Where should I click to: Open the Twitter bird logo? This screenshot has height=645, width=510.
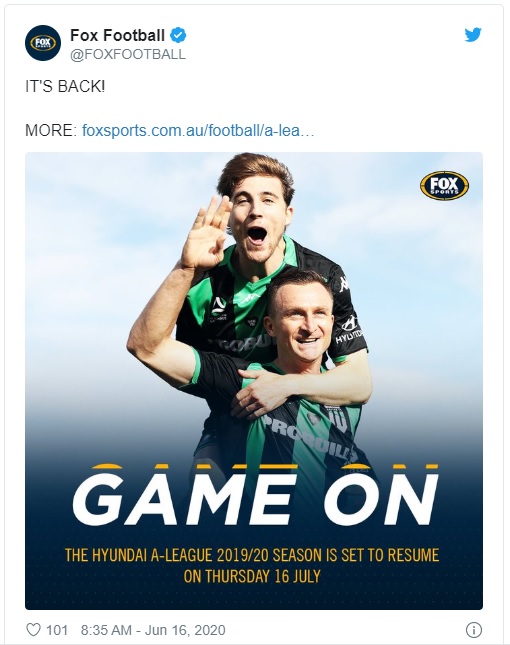(x=473, y=35)
